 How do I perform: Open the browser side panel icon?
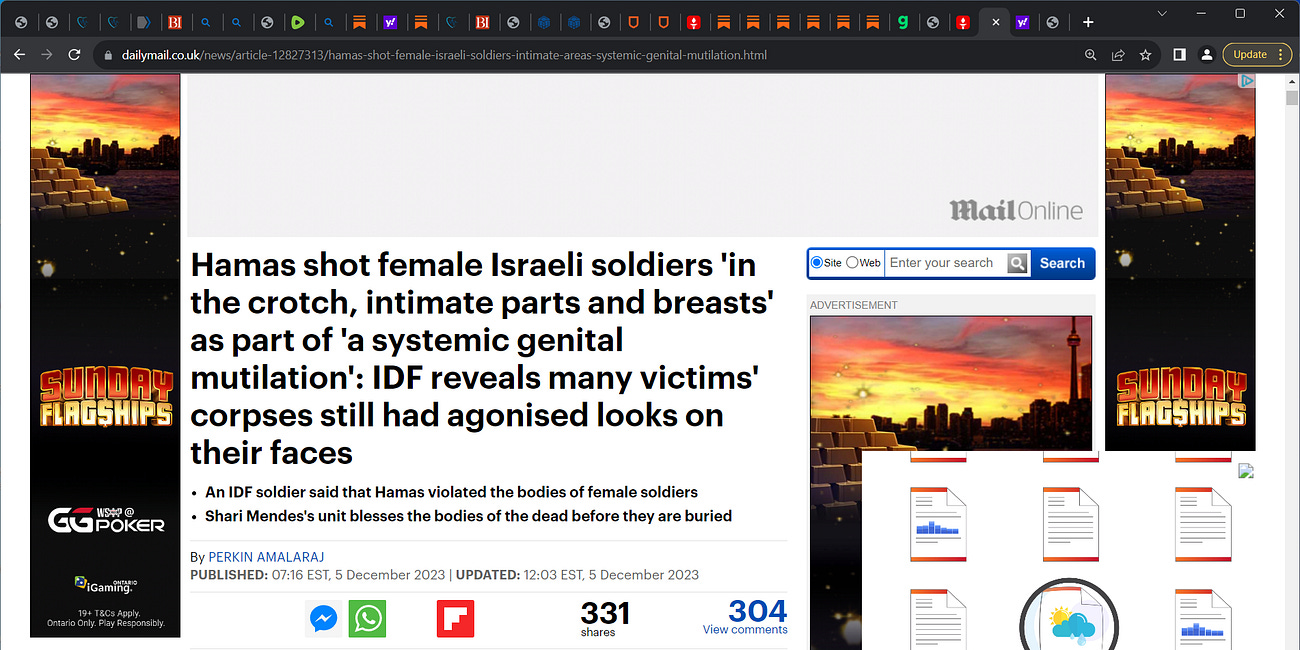coord(1180,55)
